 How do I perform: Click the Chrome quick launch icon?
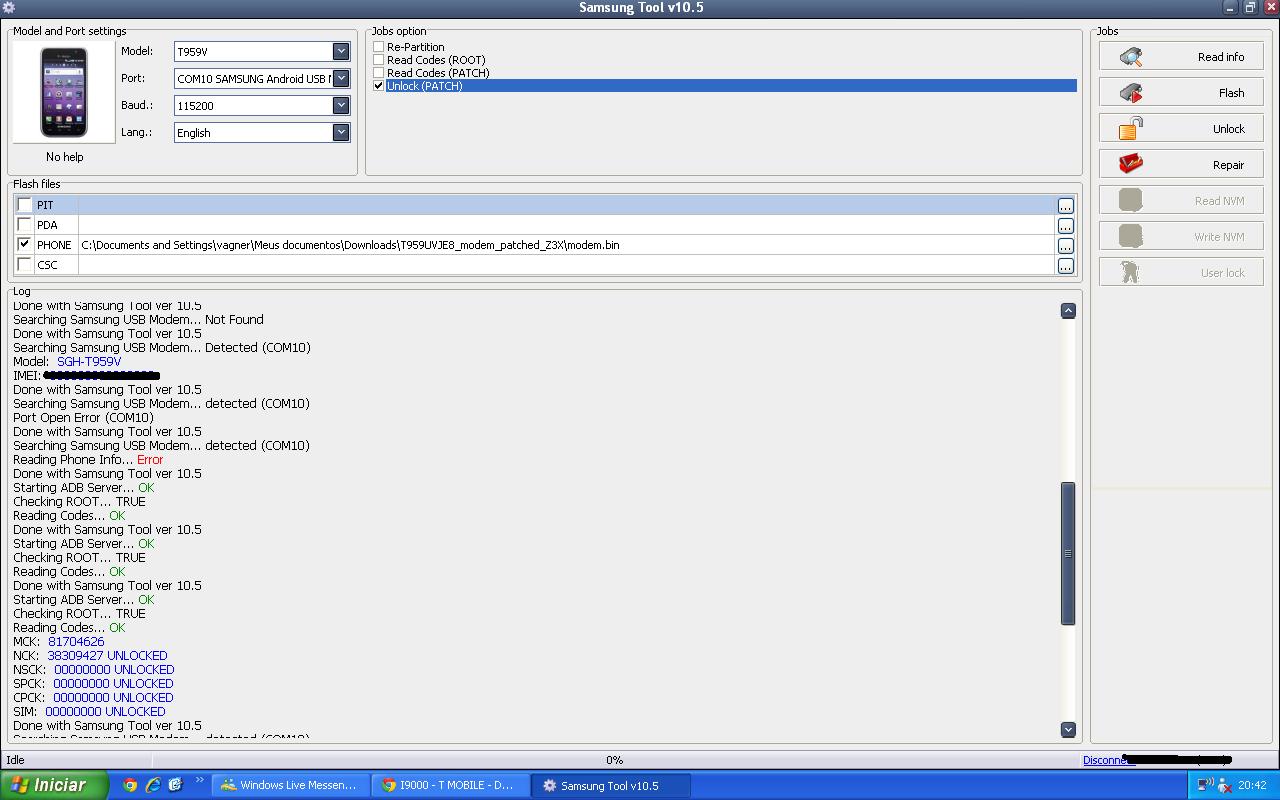coord(129,785)
